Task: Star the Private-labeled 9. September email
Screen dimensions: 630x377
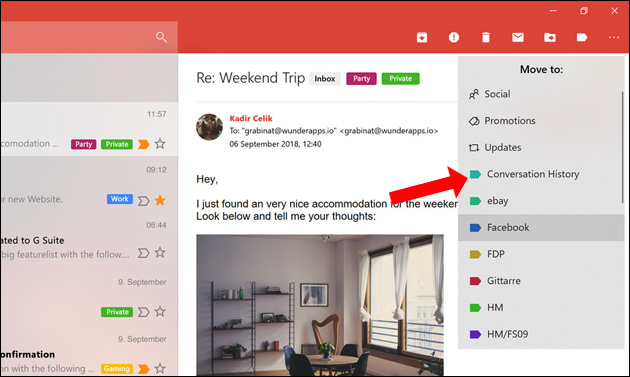Action: coord(160,311)
